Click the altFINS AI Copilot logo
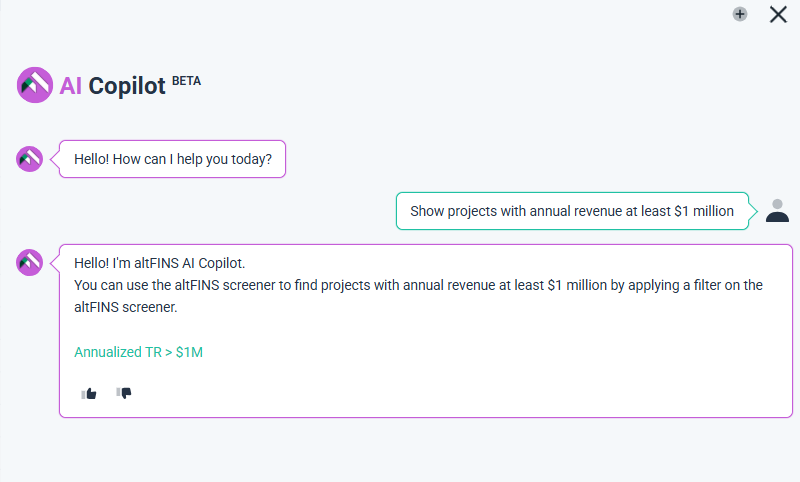Image resolution: width=800 pixels, height=482 pixels. pyautogui.click(x=34, y=85)
